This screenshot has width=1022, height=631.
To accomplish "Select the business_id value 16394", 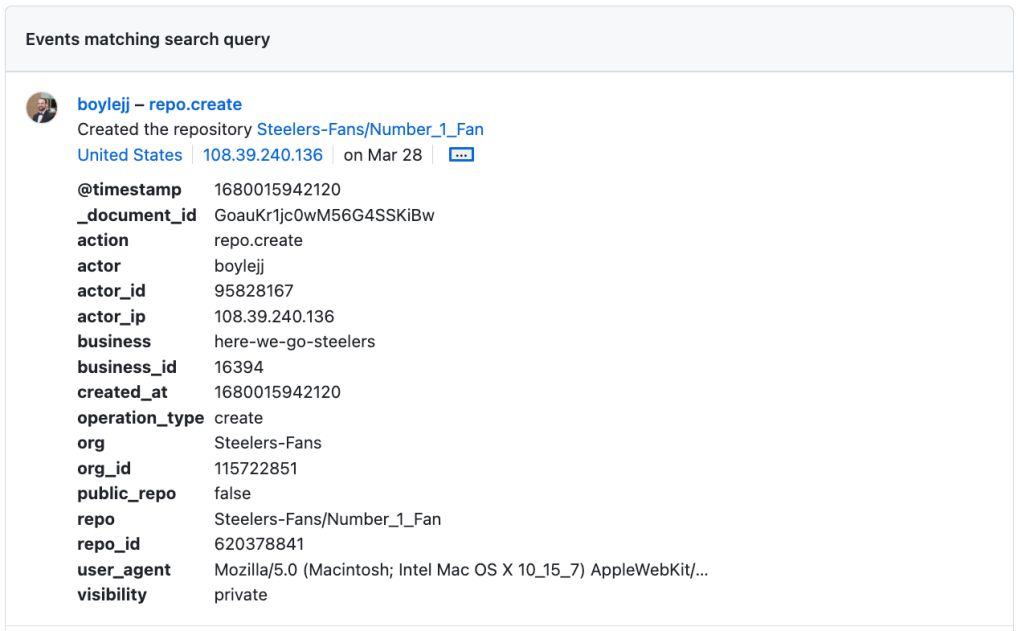I will tap(237, 366).
